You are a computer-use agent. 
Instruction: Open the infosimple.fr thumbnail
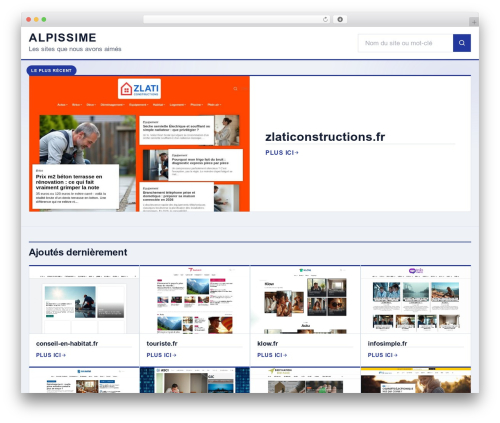tap(416, 300)
